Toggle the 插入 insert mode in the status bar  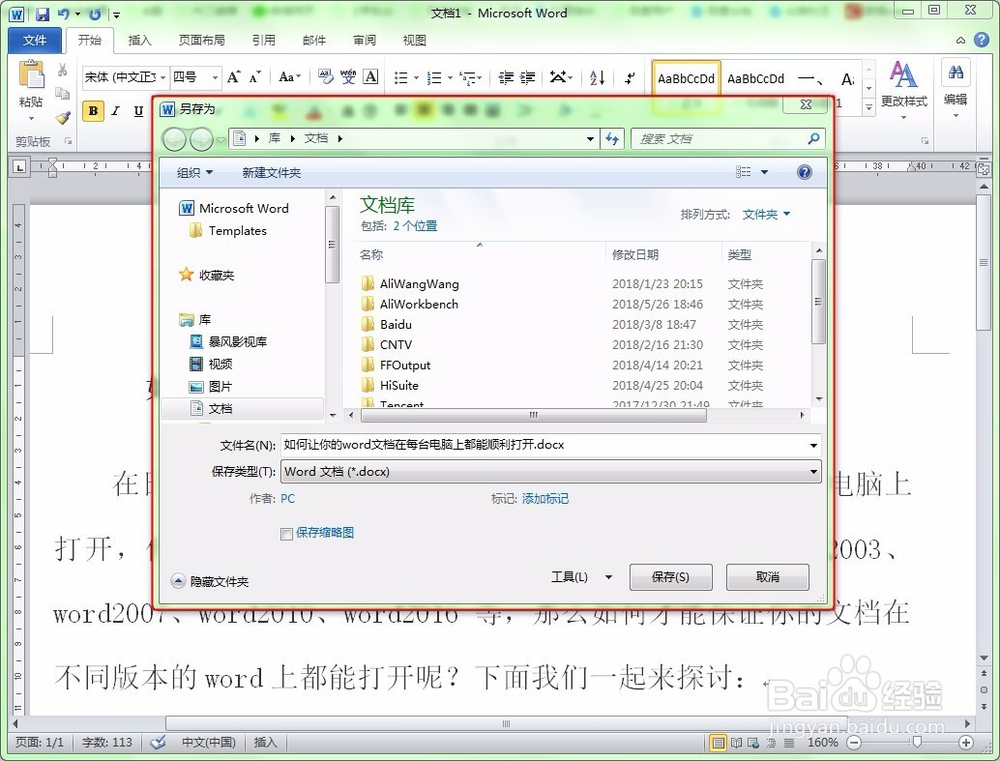point(265,743)
